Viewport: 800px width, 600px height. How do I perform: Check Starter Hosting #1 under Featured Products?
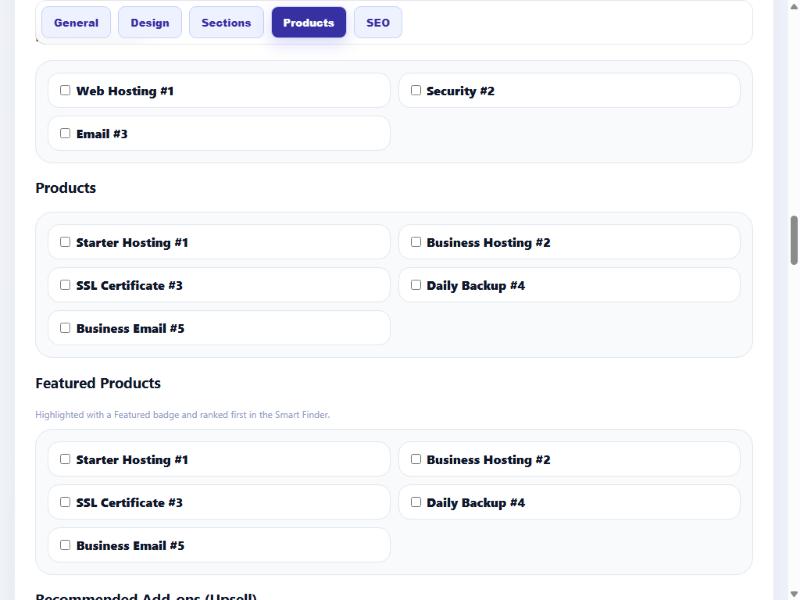pos(65,459)
